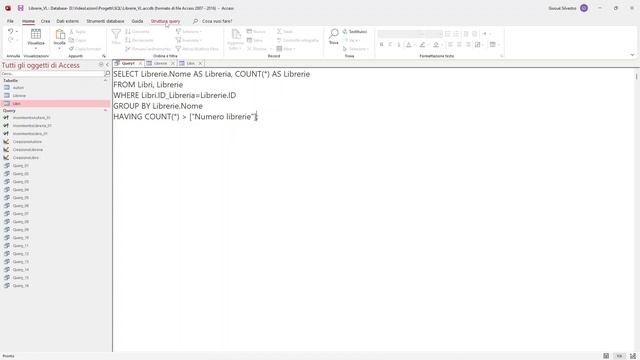Click the save icon in title bar

(20, 8)
